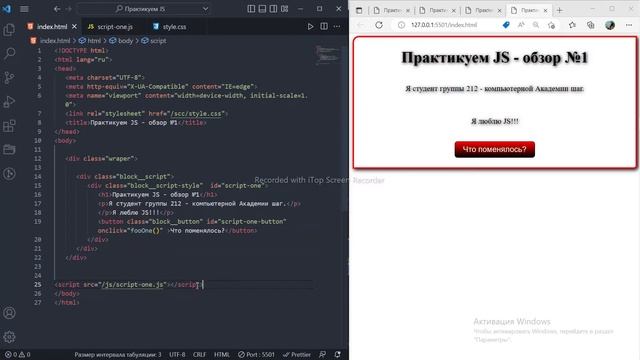Viewport: 640px width, 360px height.
Task: Open notifications bell in status bar
Action: click(x=338, y=354)
